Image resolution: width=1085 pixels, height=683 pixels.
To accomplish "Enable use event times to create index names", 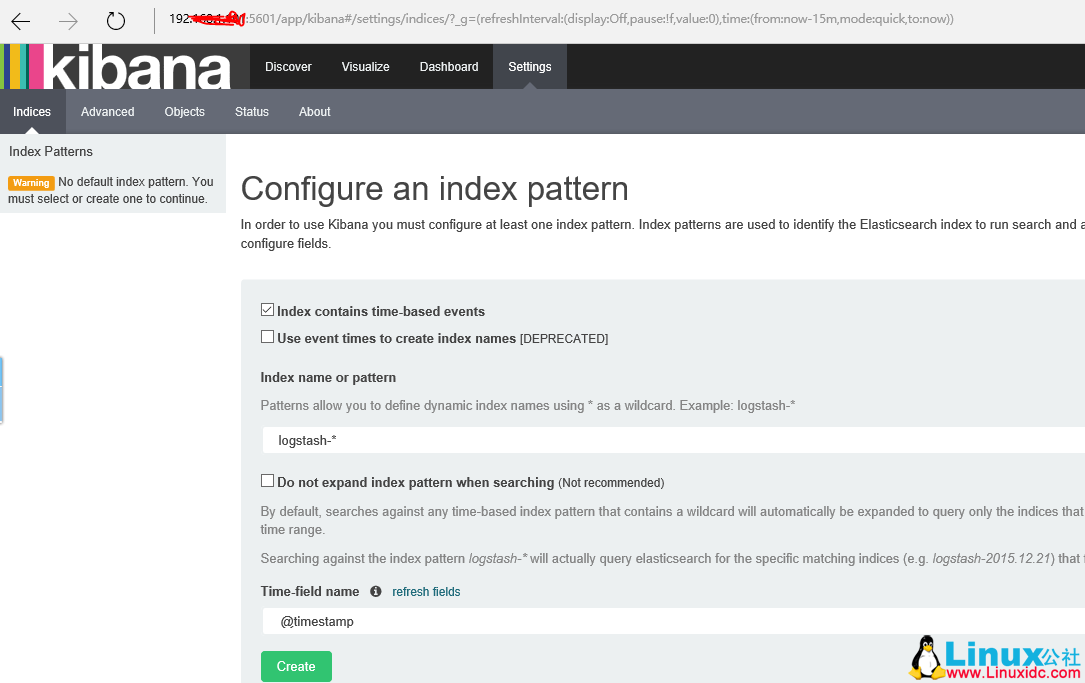I will 267,336.
